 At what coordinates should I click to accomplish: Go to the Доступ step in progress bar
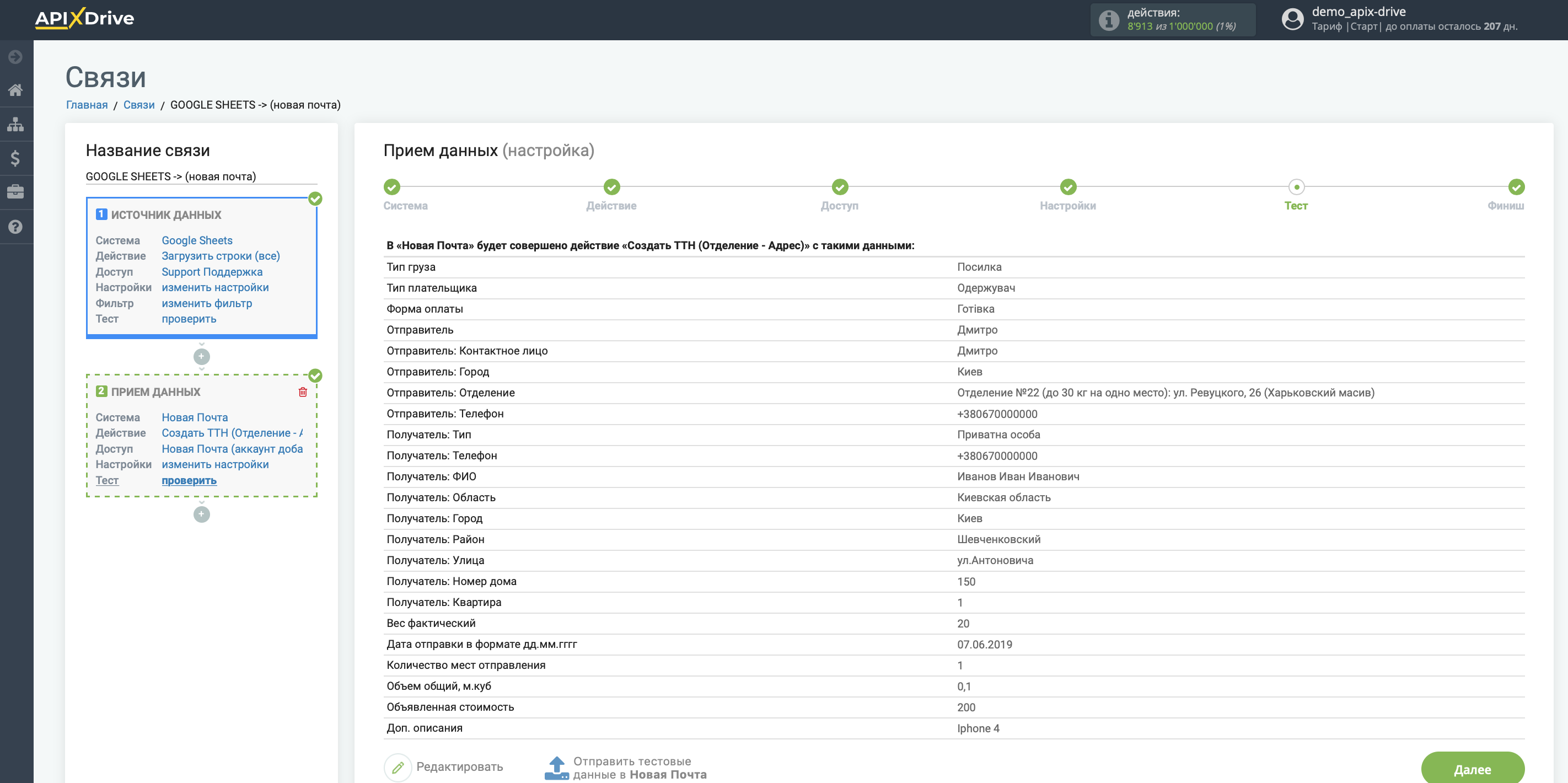coord(840,187)
